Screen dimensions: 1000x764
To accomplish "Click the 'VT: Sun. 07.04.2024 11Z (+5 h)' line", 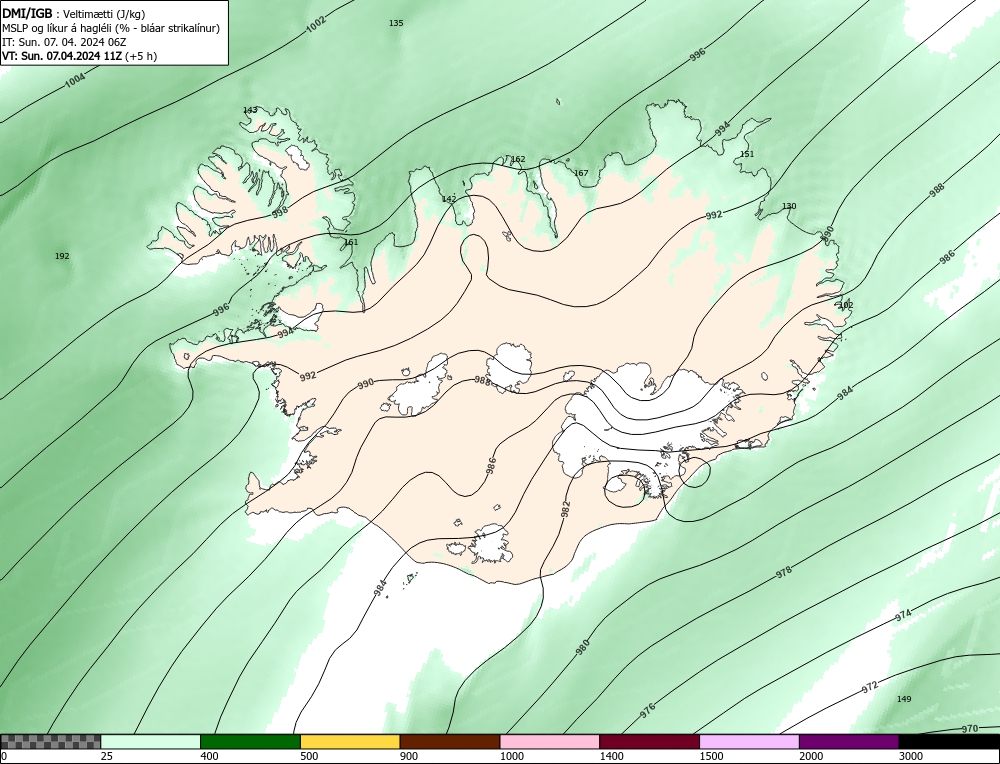I will [x=79, y=56].
